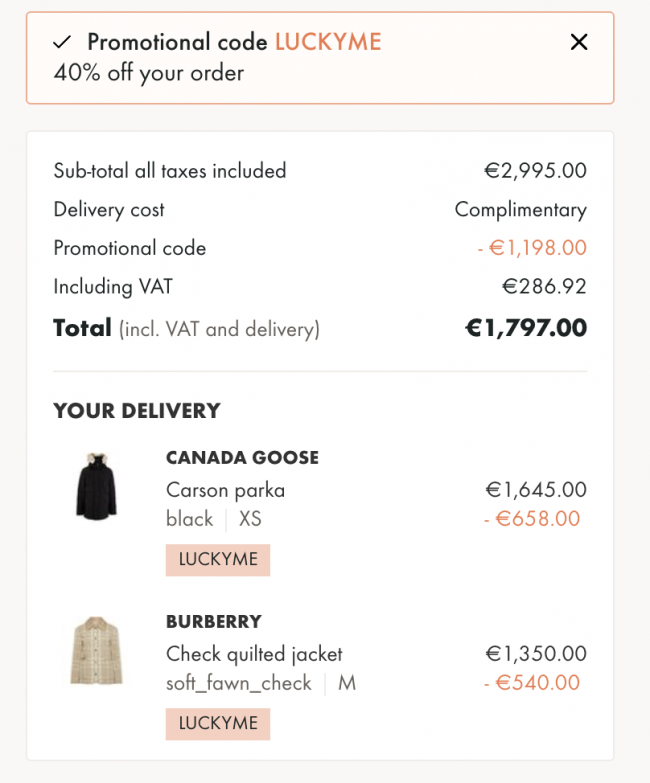This screenshot has width=650, height=783.
Task: Remove the LUCKYME promotional code with X
Action: [579, 42]
